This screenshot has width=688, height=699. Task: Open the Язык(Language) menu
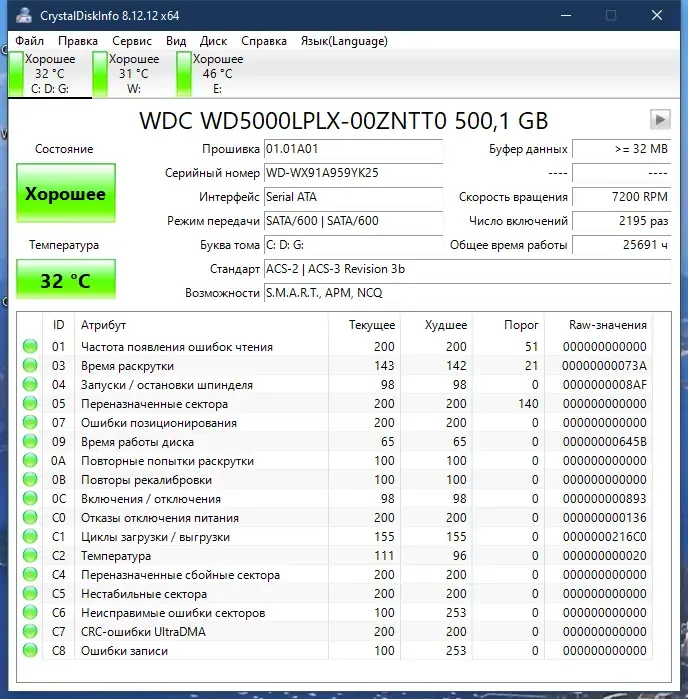[344, 41]
